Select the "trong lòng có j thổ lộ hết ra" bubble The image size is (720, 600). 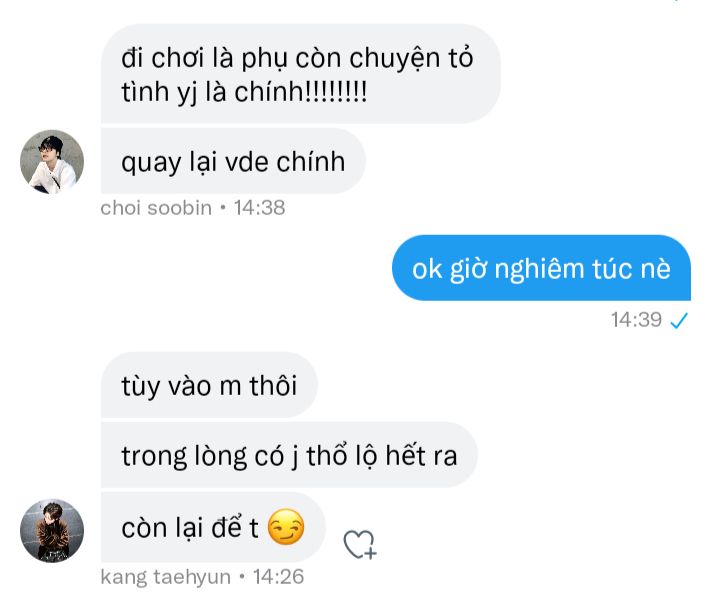pos(289,455)
